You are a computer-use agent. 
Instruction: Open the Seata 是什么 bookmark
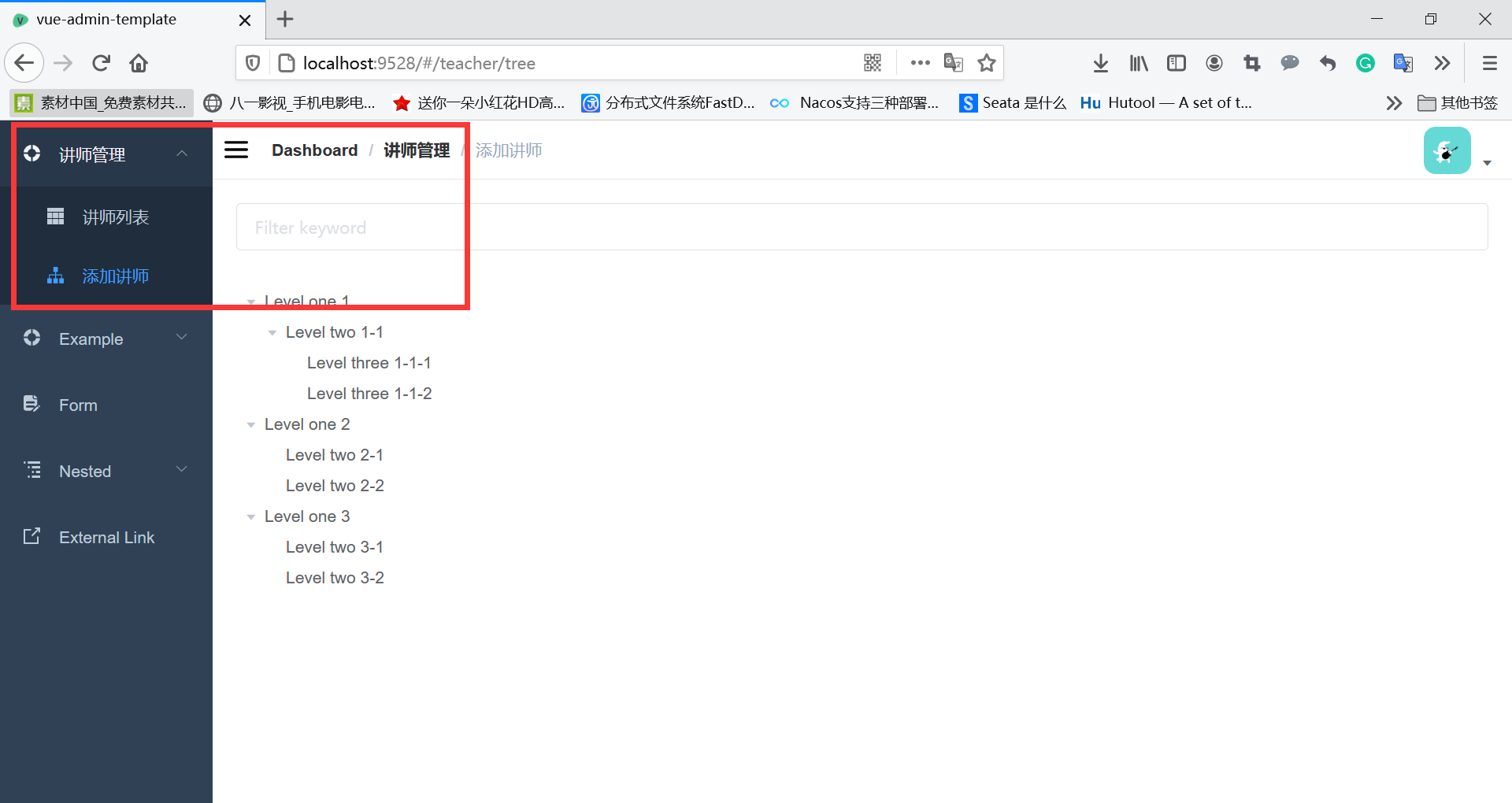(x=1013, y=102)
